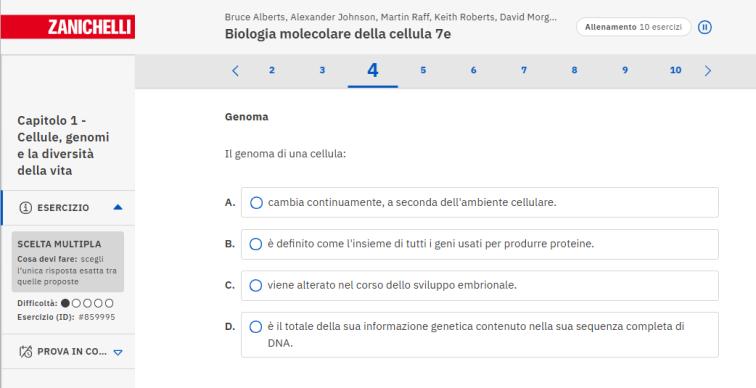Screen dimensions: 756x388
Task: Pause the training session with the pause icon
Action: 704,27
